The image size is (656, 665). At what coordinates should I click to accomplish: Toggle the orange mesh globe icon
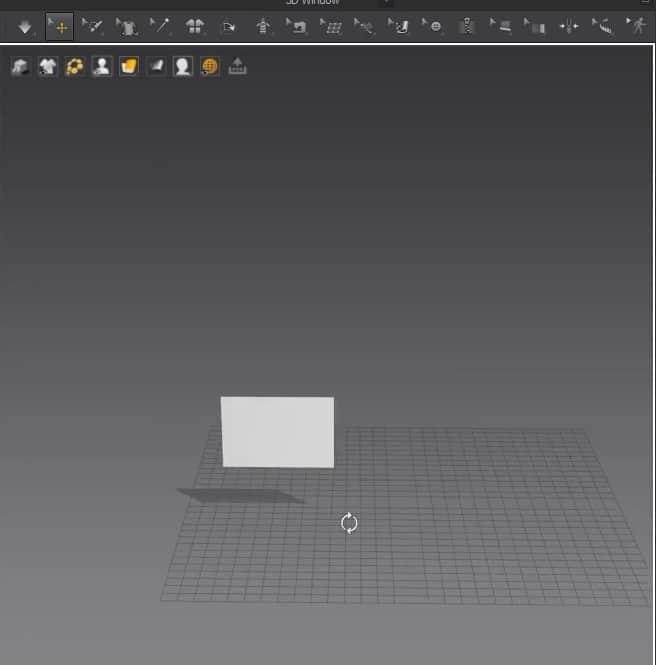210,67
